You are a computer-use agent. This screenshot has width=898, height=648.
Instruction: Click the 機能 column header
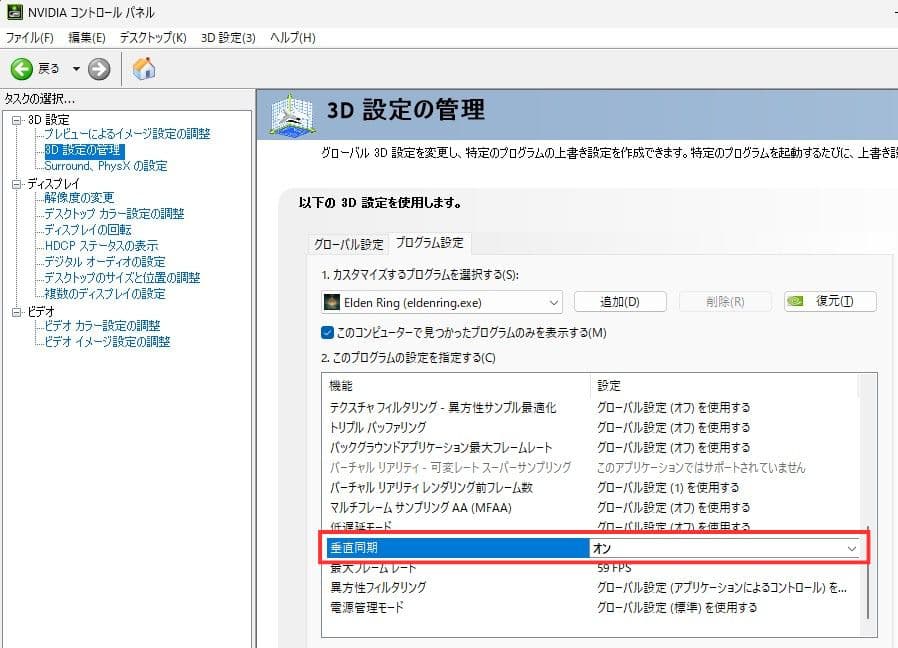pos(456,386)
